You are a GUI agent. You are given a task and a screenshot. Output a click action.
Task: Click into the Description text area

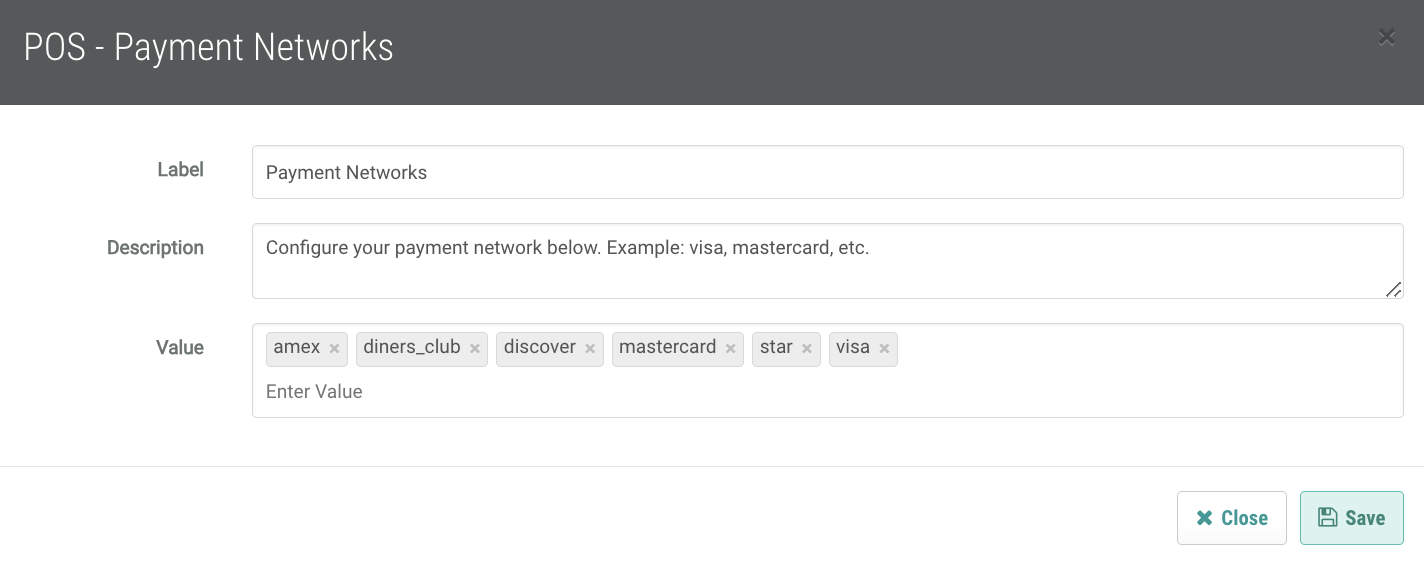point(827,261)
